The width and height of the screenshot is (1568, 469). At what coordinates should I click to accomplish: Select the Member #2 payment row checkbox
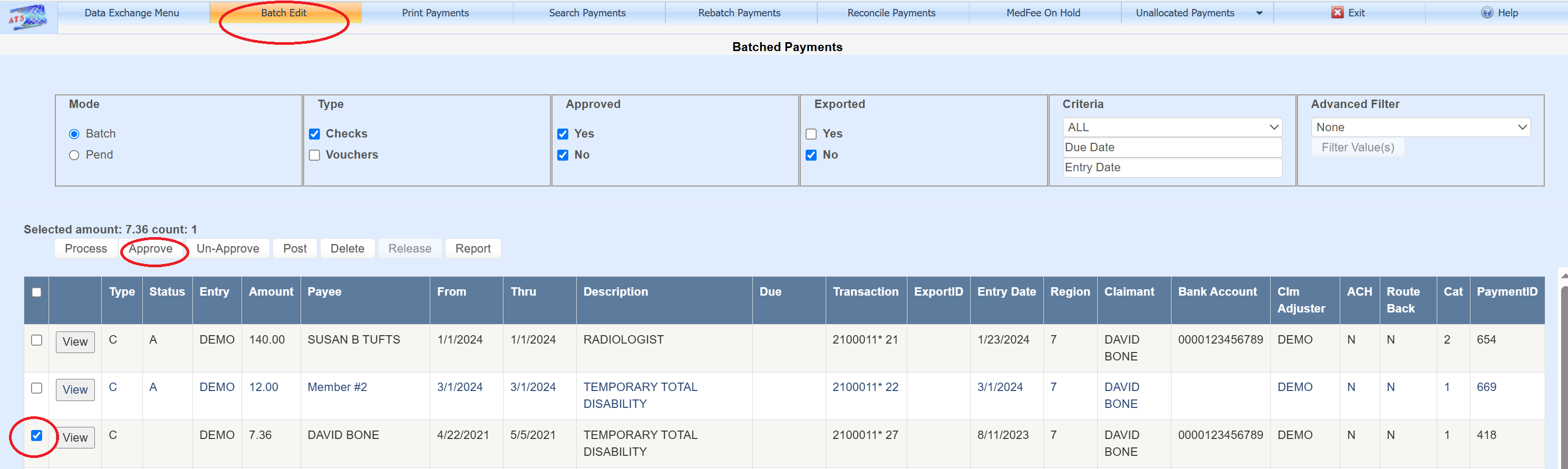pyautogui.click(x=36, y=388)
